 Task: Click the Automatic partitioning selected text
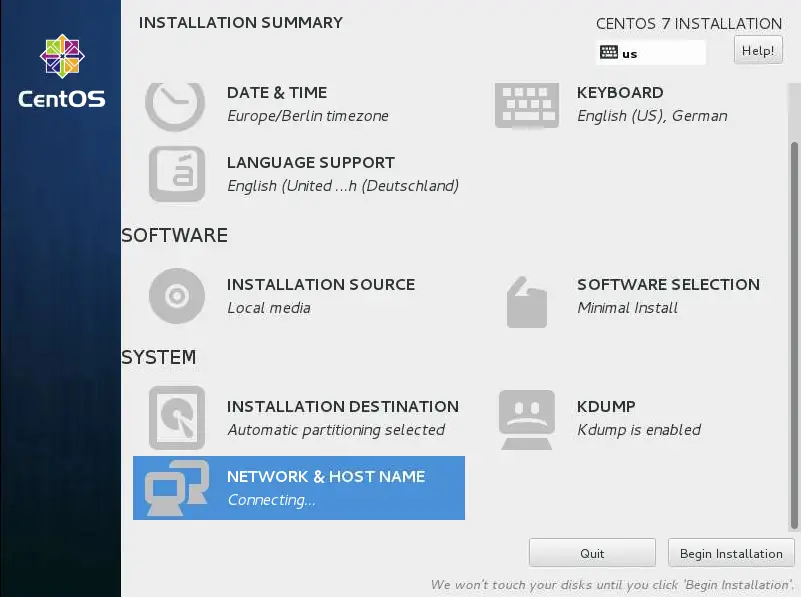coord(336,430)
